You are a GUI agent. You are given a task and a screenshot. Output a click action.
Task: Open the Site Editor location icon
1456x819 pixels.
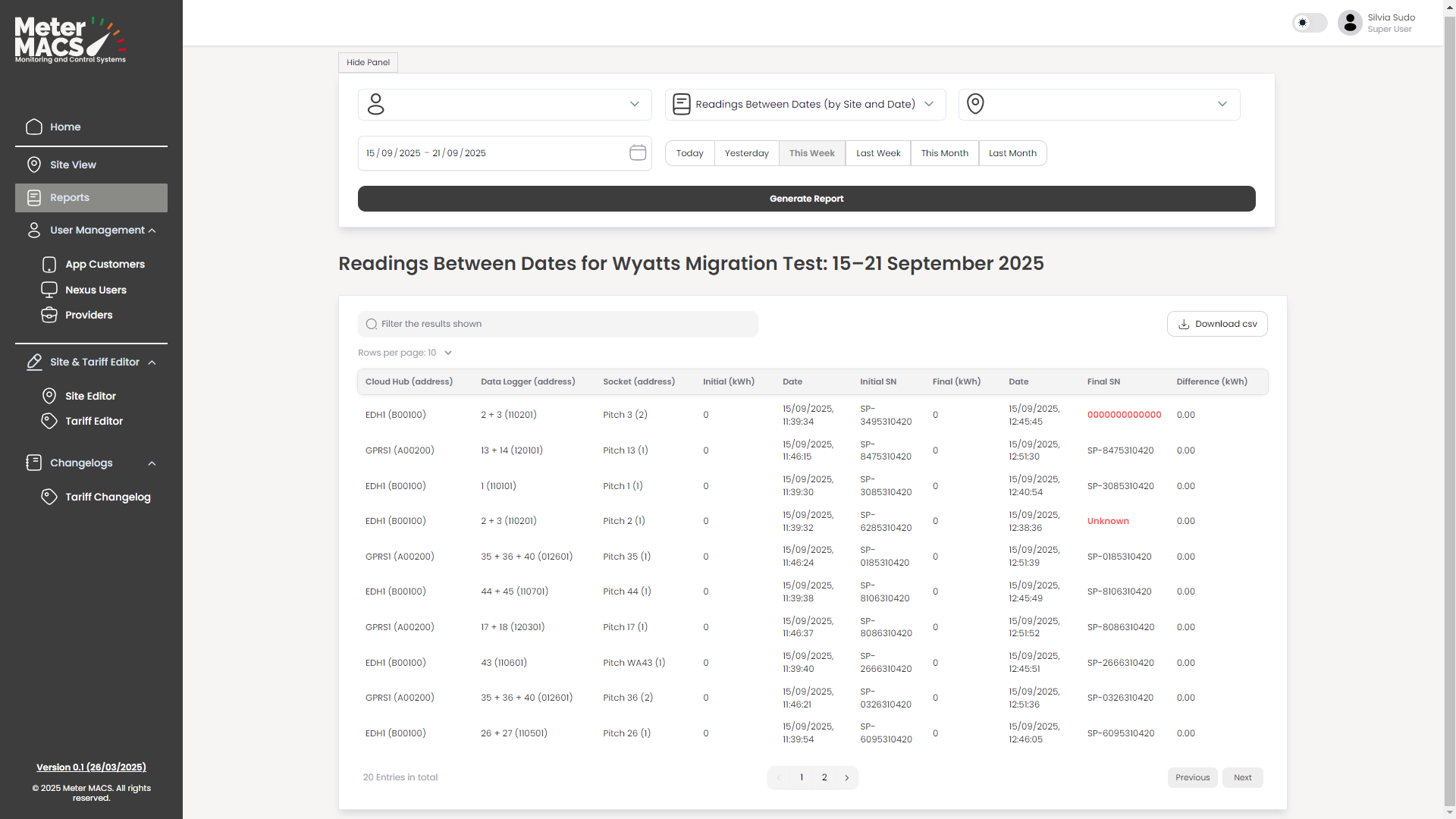pos(49,395)
